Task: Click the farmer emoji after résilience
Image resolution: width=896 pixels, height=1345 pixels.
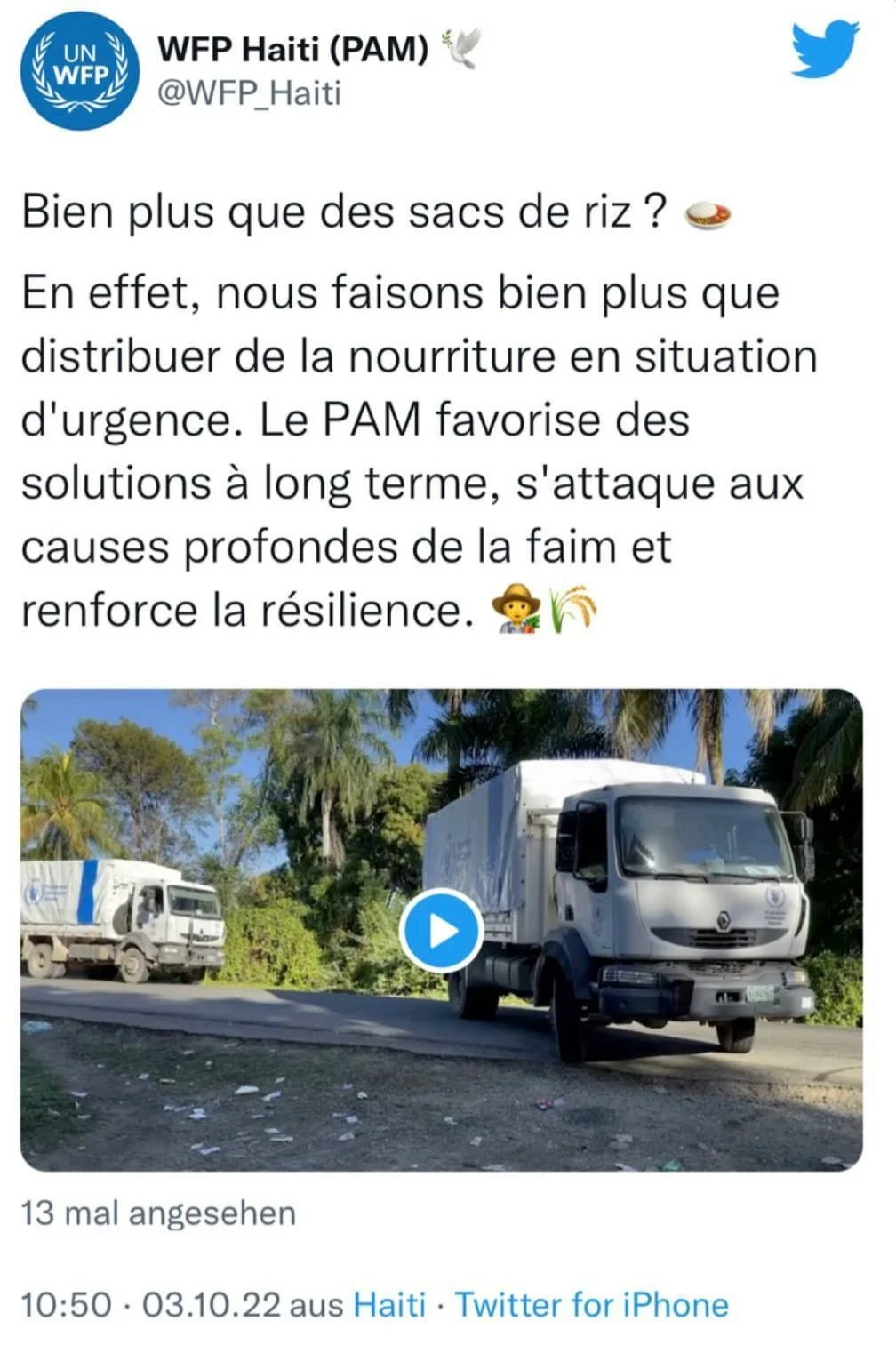Action: [516, 609]
